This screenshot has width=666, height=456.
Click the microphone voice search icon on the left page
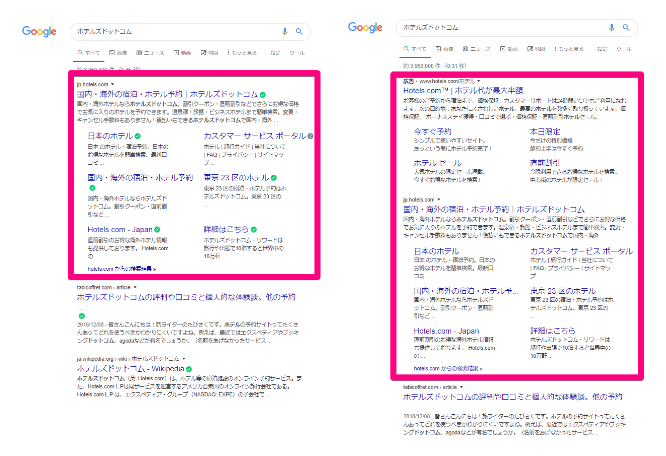(x=285, y=31)
